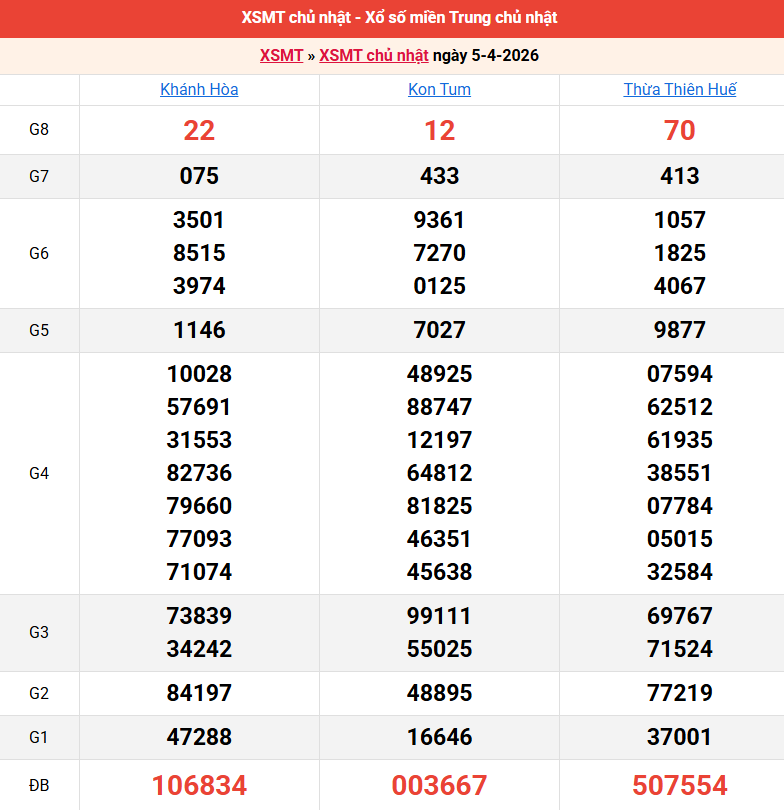Select the G8 number 22 for Khánh Hòa
Image resolution: width=784 pixels, height=810 pixels.
pyautogui.click(x=199, y=131)
